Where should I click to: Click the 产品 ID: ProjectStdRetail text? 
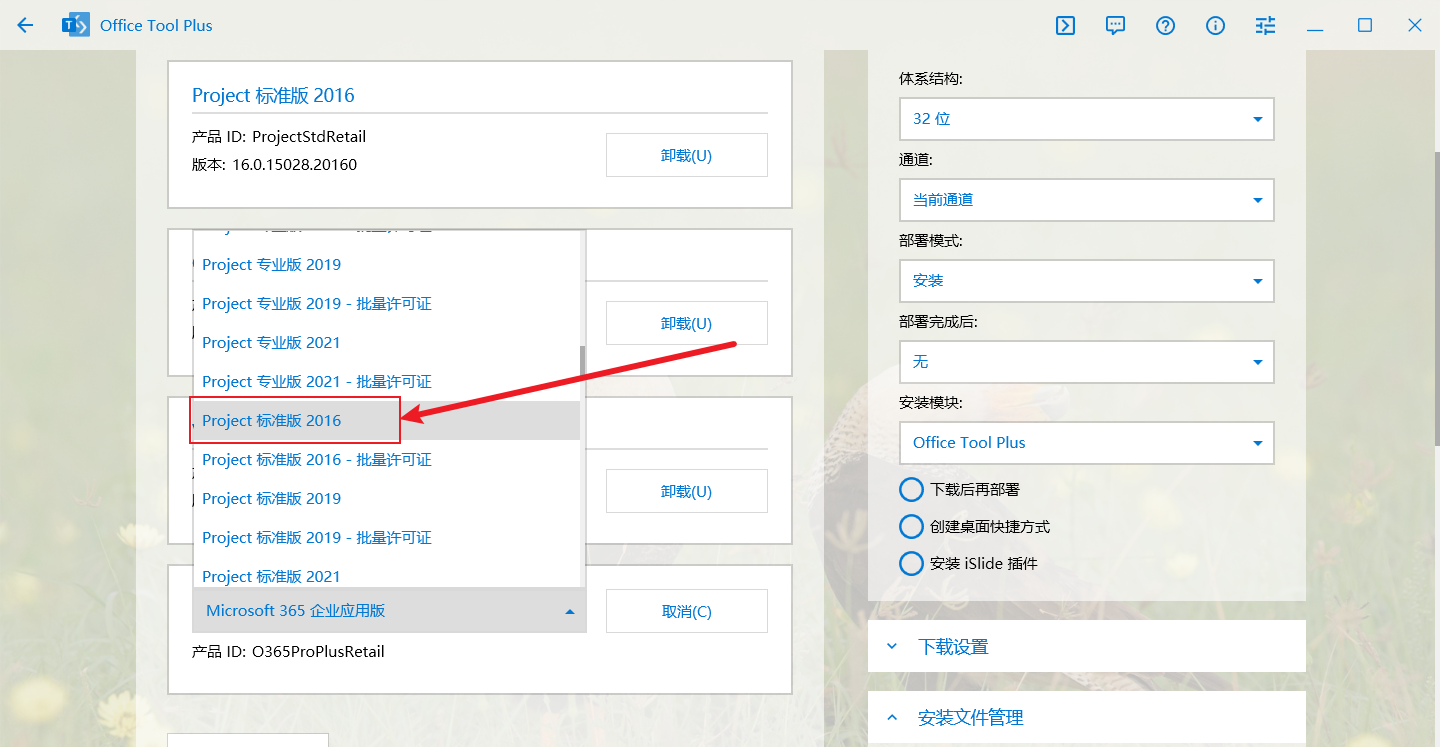(279, 136)
